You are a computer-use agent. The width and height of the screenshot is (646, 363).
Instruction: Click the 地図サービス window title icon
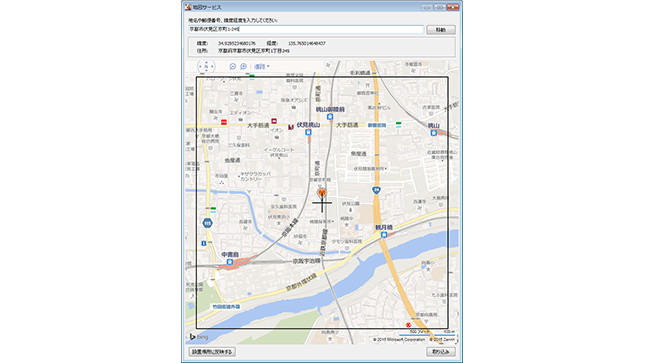click(x=188, y=7)
